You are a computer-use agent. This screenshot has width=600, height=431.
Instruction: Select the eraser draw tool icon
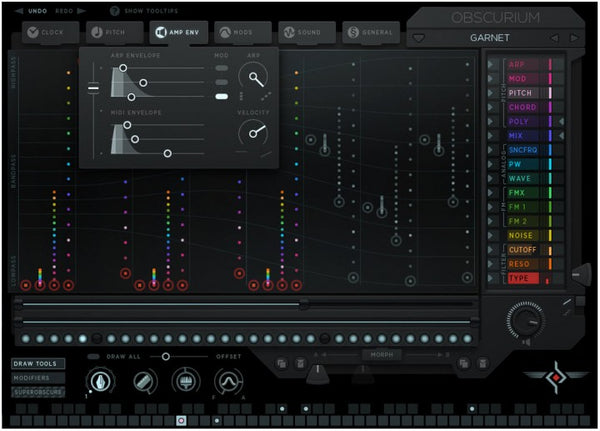tap(143, 381)
